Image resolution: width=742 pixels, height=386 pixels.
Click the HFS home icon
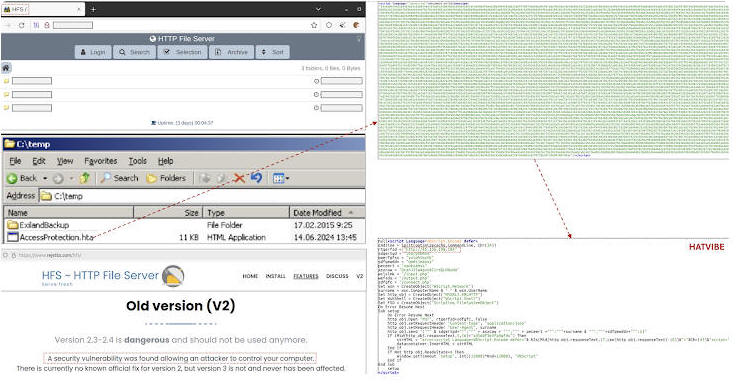[6, 68]
